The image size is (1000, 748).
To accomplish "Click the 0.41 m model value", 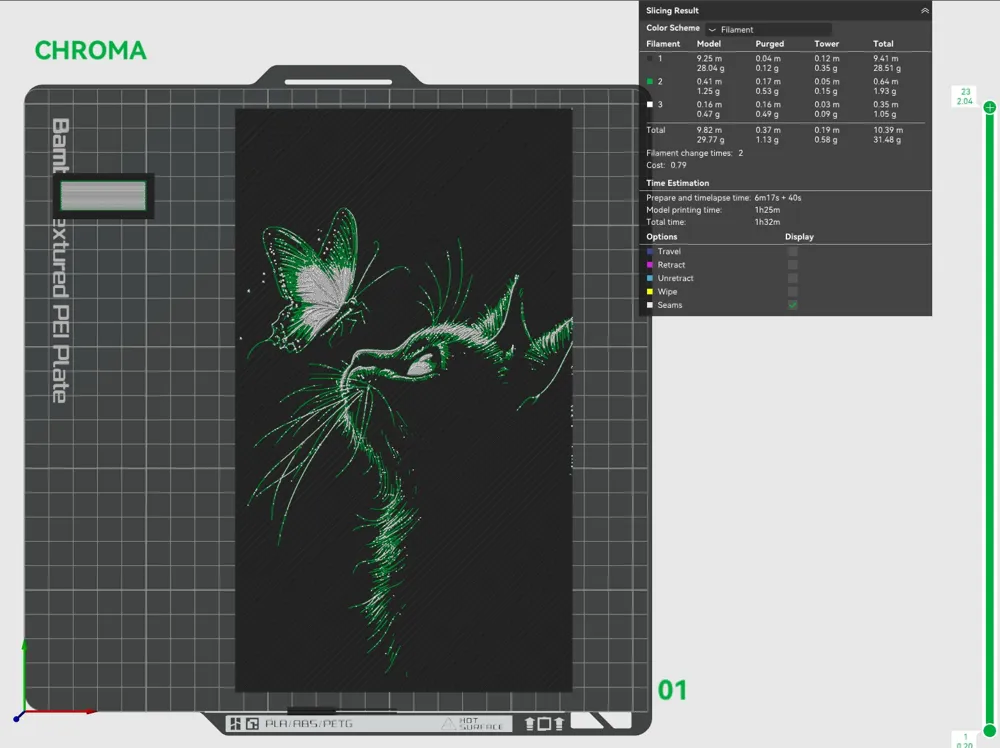I will 709,82.
